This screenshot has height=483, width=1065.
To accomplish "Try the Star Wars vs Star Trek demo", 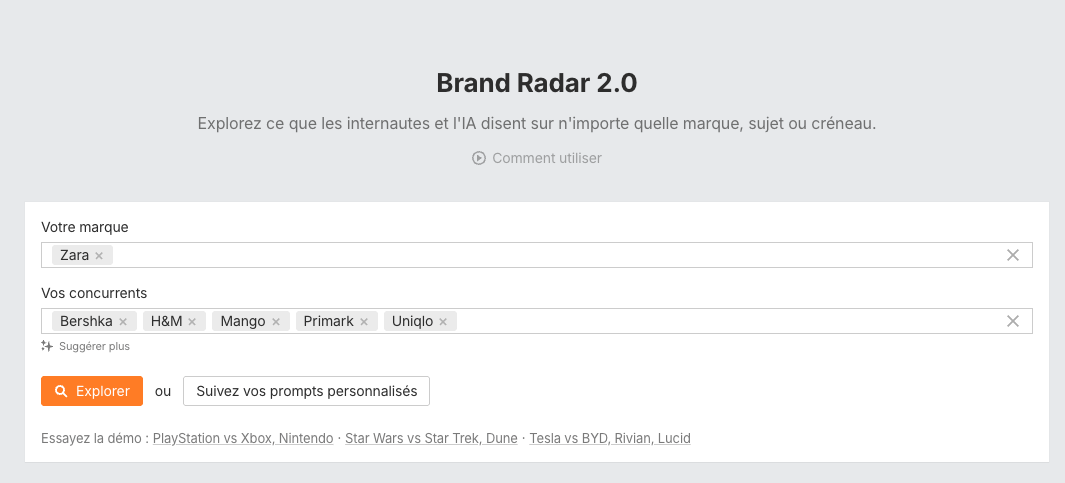I will pyautogui.click(x=431, y=438).
